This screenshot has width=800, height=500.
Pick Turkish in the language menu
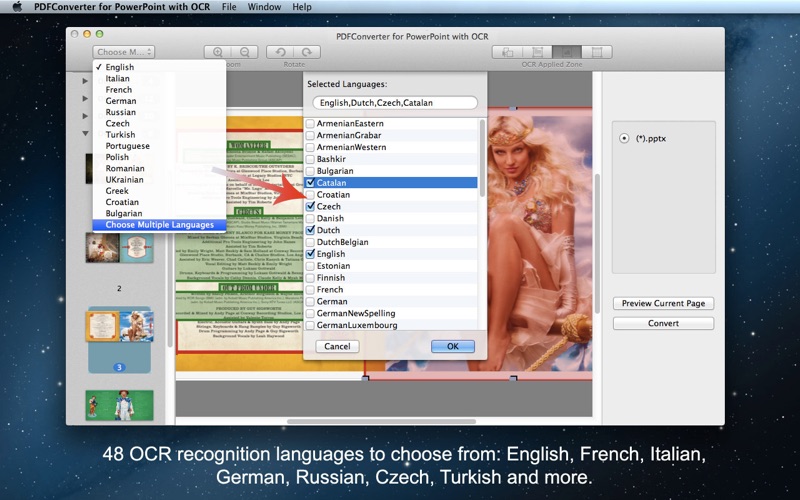(159, 135)
